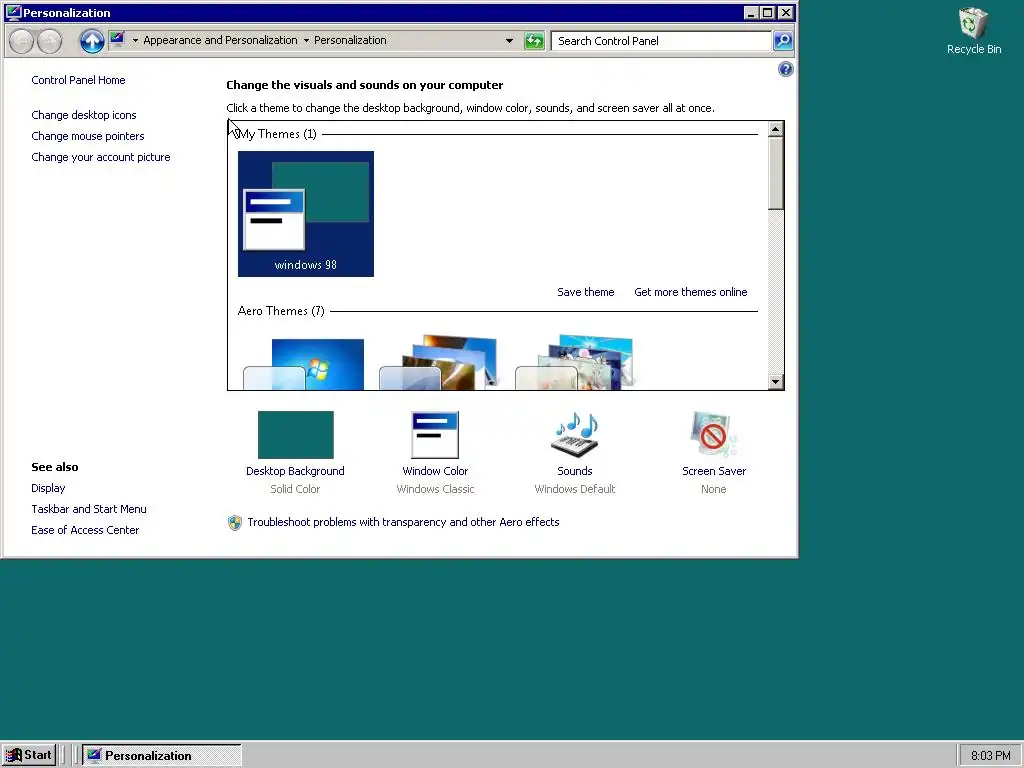Open Control Panel Home link
The image size is (1024, 768).
click(78, 80)
